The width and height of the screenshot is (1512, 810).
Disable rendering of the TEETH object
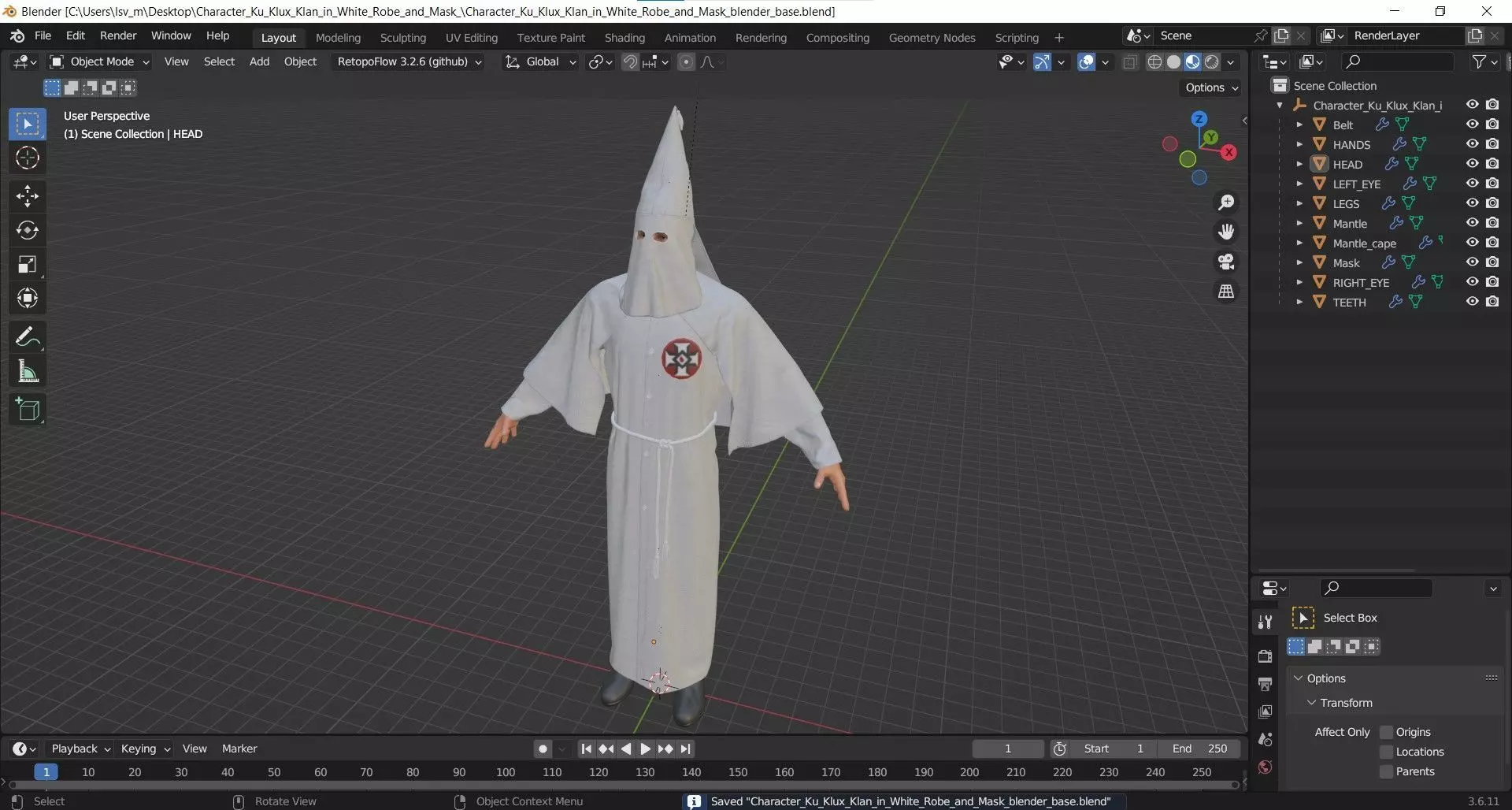1492,302
